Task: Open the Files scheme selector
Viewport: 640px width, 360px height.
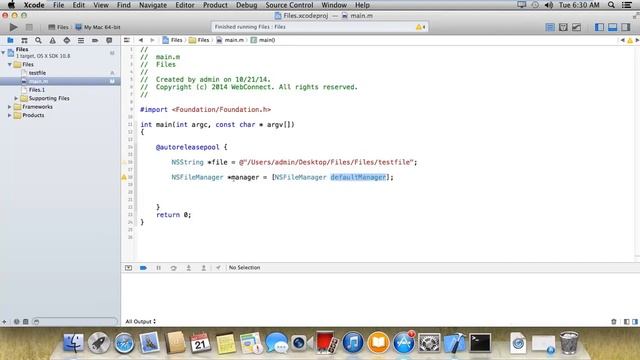Action: 58,27
